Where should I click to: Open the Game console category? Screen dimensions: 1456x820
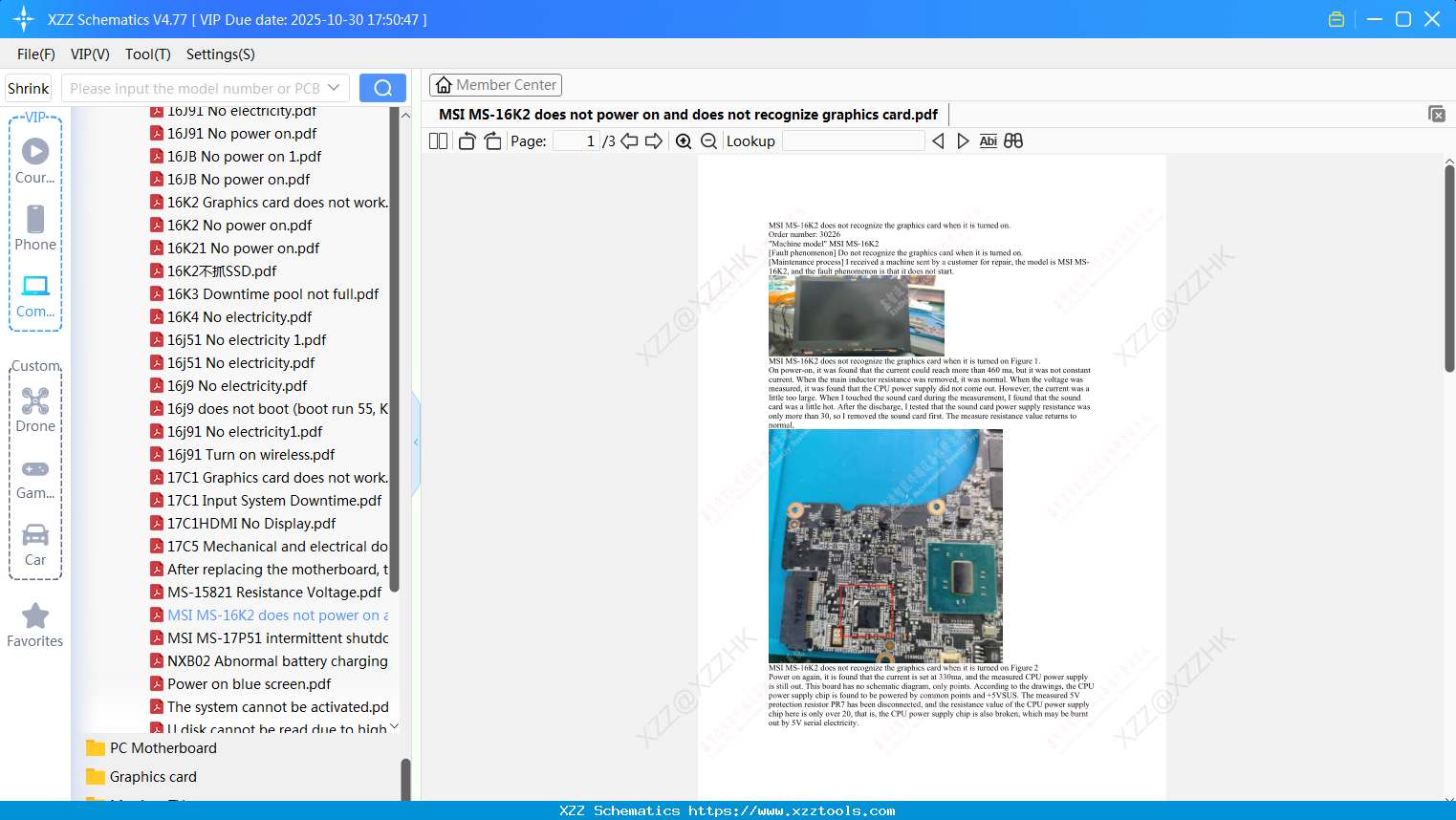(x=35, y=477)
